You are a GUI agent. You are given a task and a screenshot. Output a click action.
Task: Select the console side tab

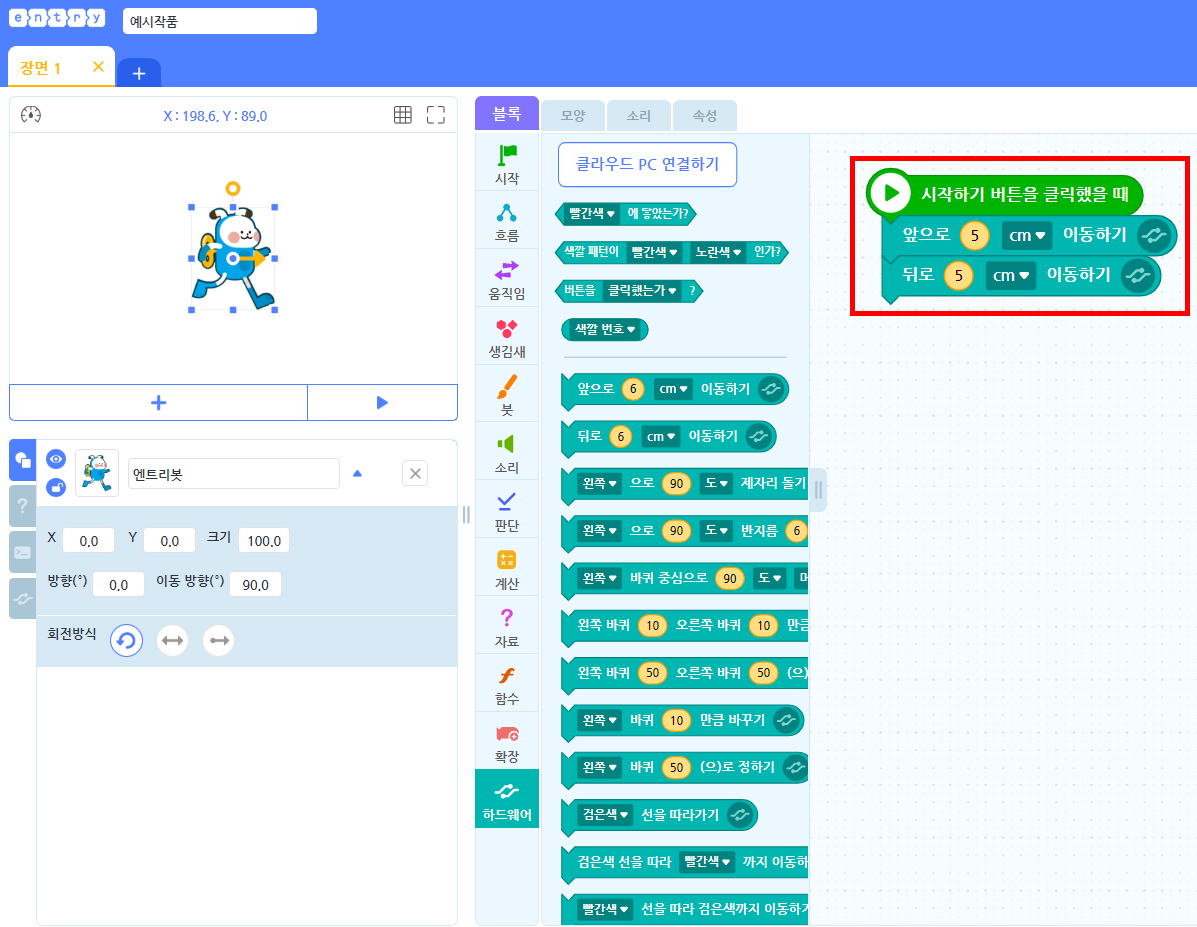coord(23,552)
